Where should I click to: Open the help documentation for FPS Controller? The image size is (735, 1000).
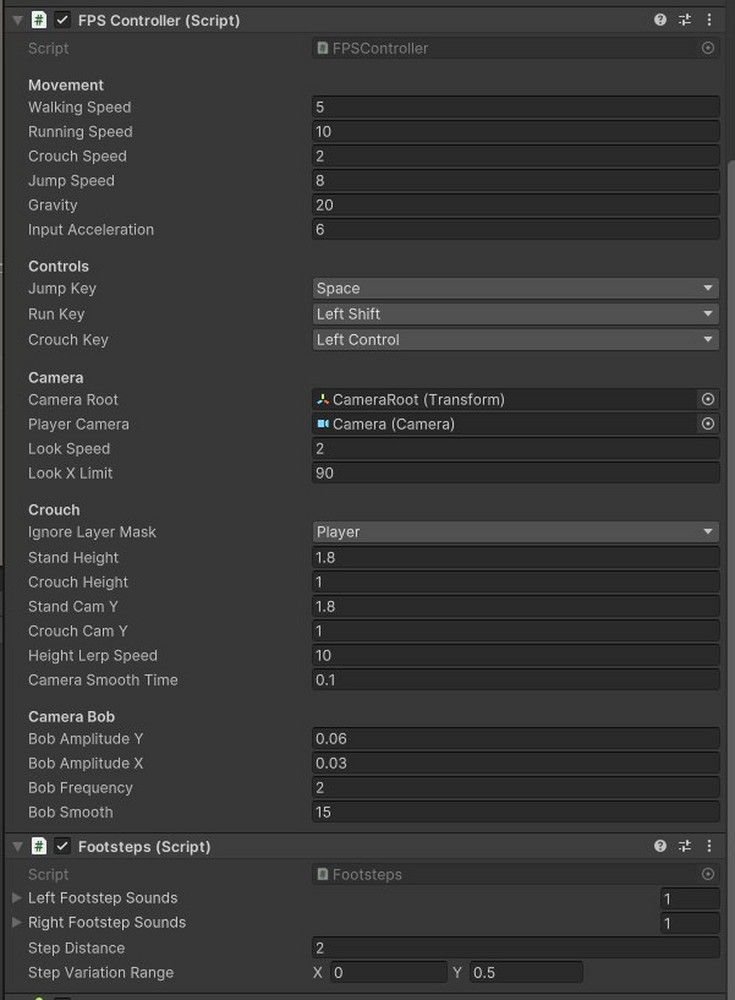click(x=659, y=19)
